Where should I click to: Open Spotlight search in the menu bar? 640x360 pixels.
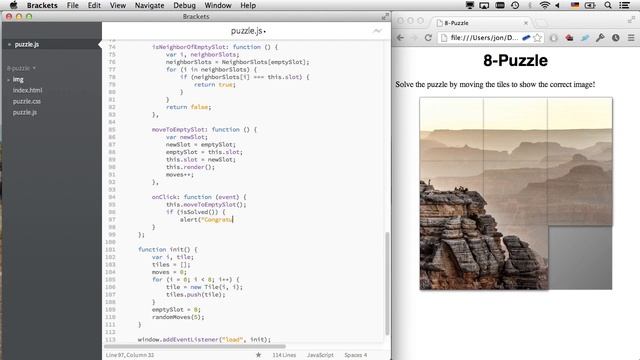click(x=608, y=5)
